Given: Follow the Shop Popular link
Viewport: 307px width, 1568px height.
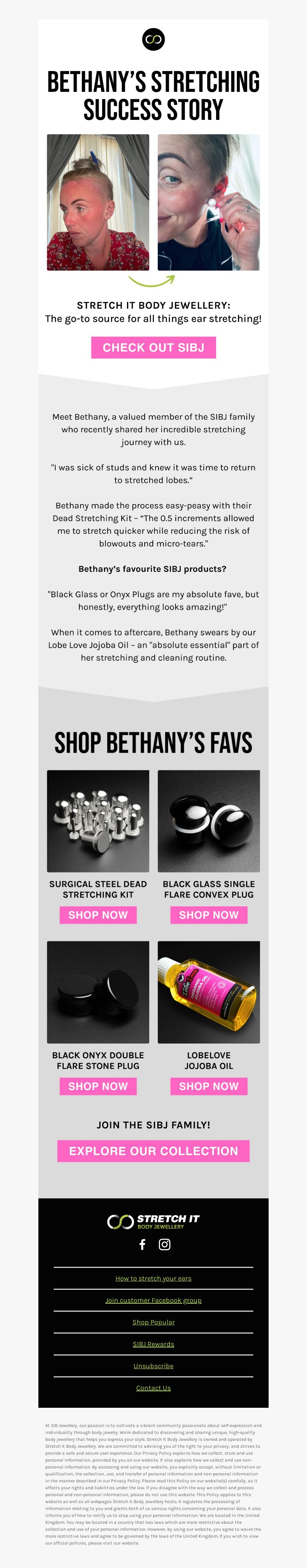Looking at the screenshot, I should [x=153, y=1322].
